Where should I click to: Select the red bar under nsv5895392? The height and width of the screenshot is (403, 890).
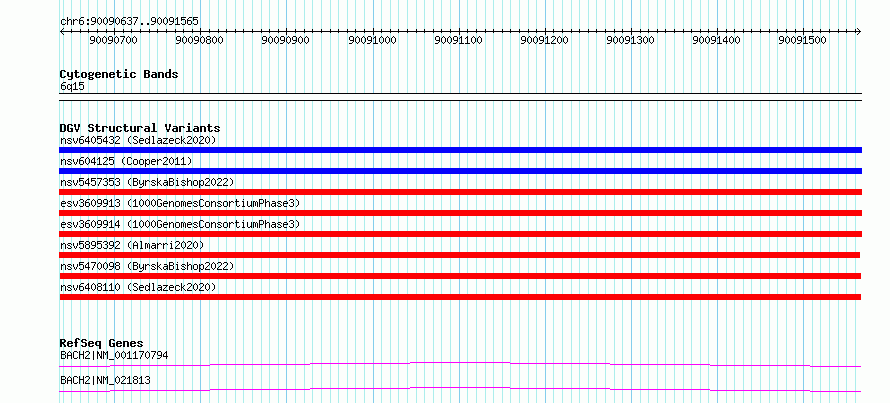(460, 255)
